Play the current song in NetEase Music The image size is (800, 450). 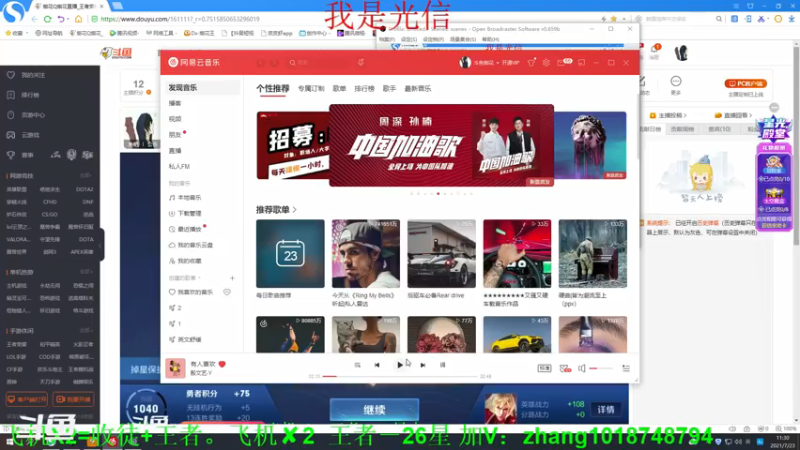399,365
